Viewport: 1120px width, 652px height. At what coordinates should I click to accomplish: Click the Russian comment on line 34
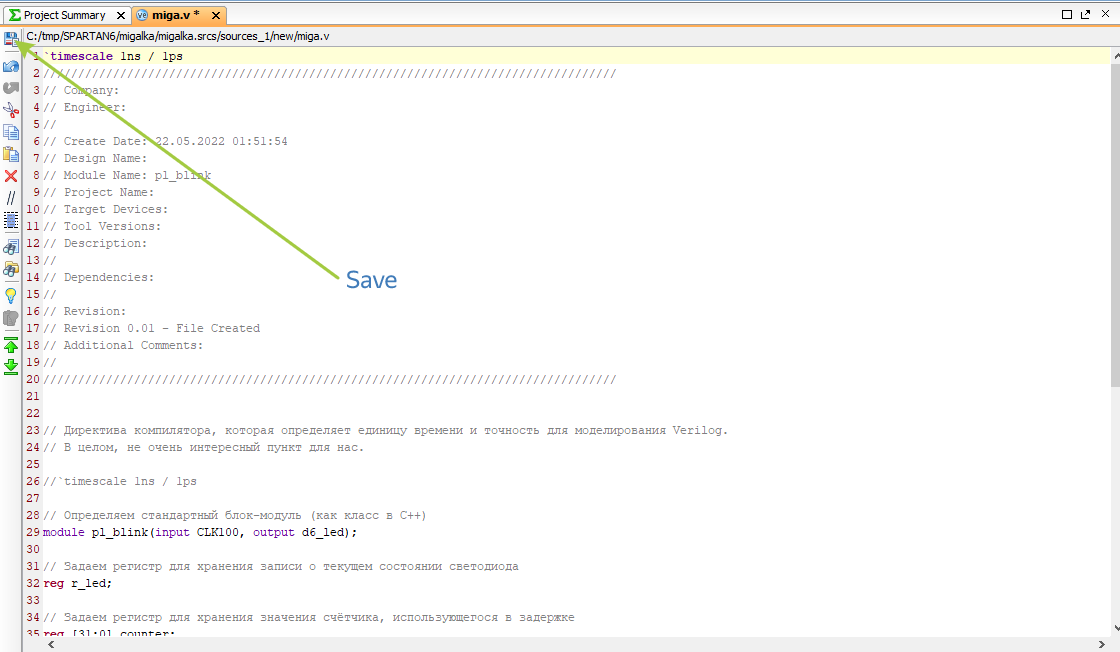309,618
